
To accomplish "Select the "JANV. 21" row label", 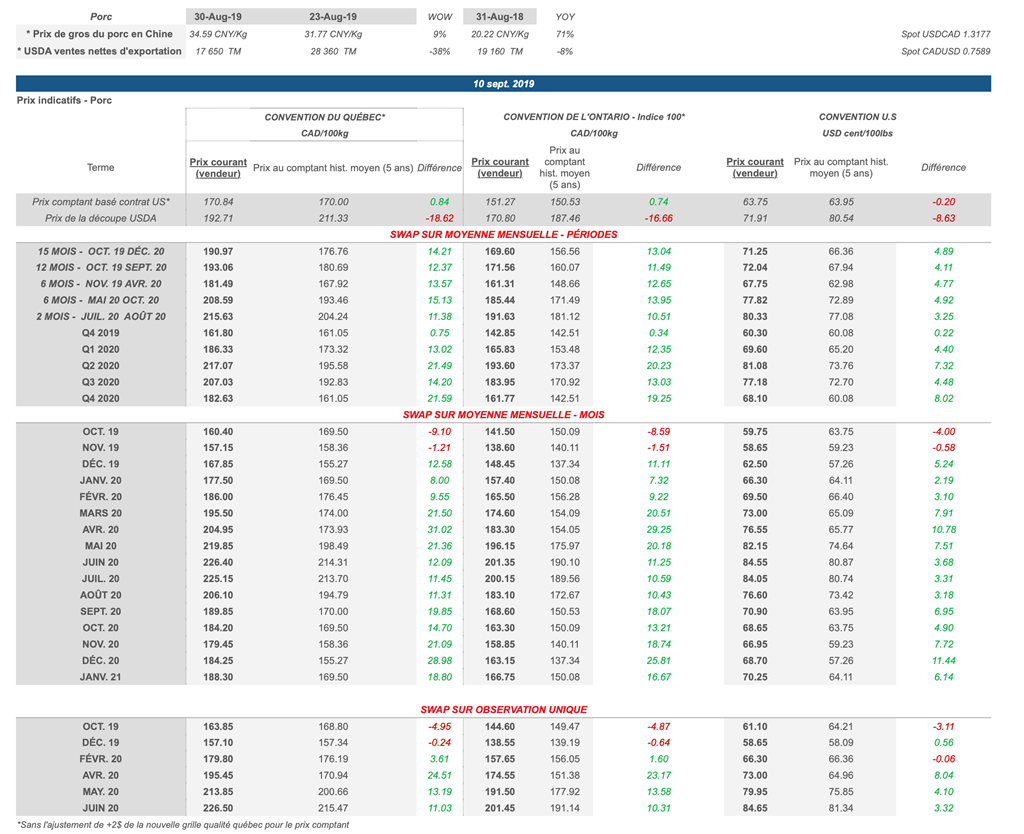I will [101, 677].
